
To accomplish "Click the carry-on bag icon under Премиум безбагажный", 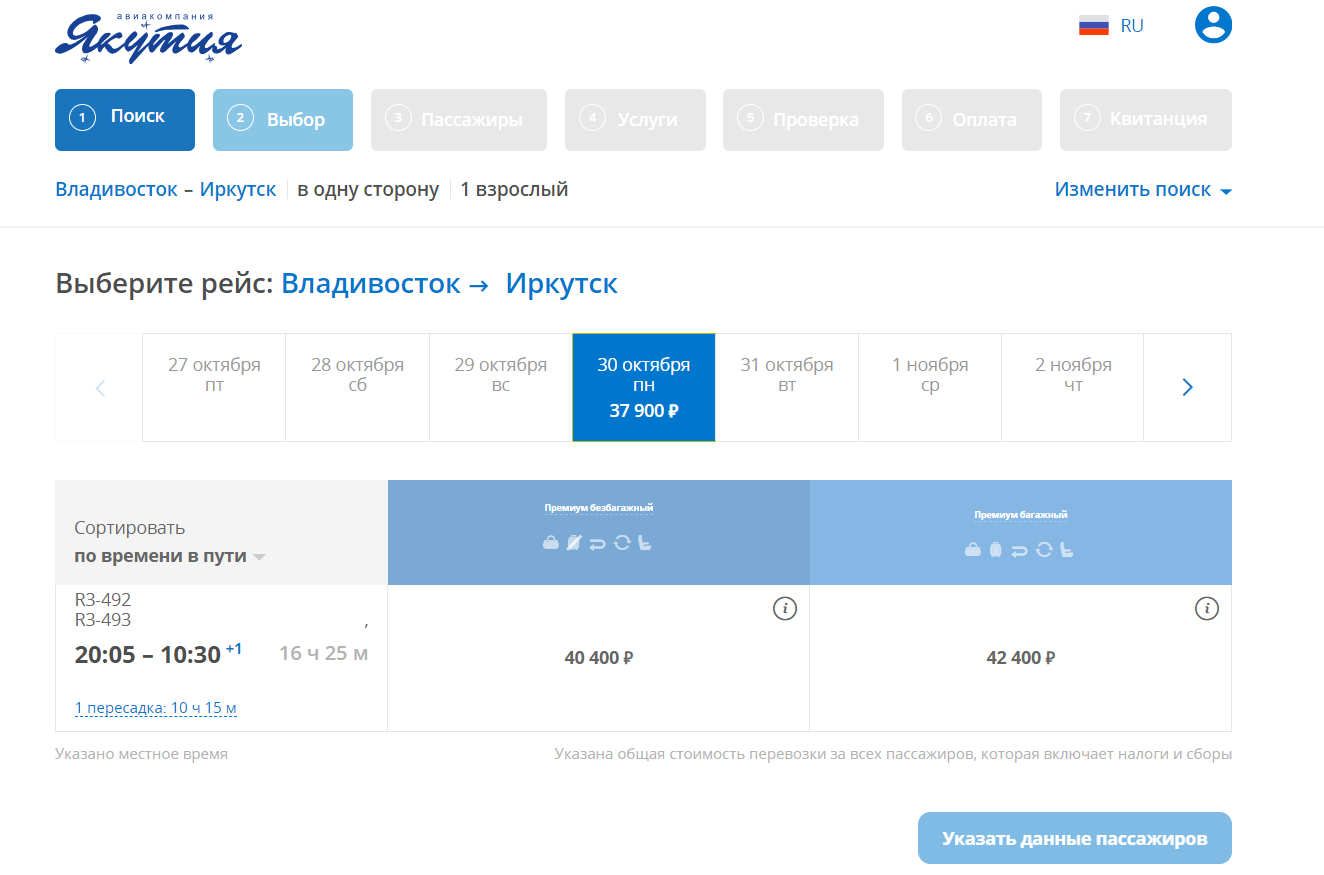I will [x=550, y=543].
